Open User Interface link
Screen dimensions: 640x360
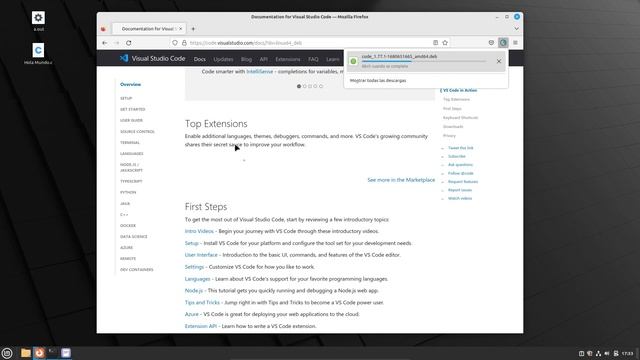[x=201, y=255]
